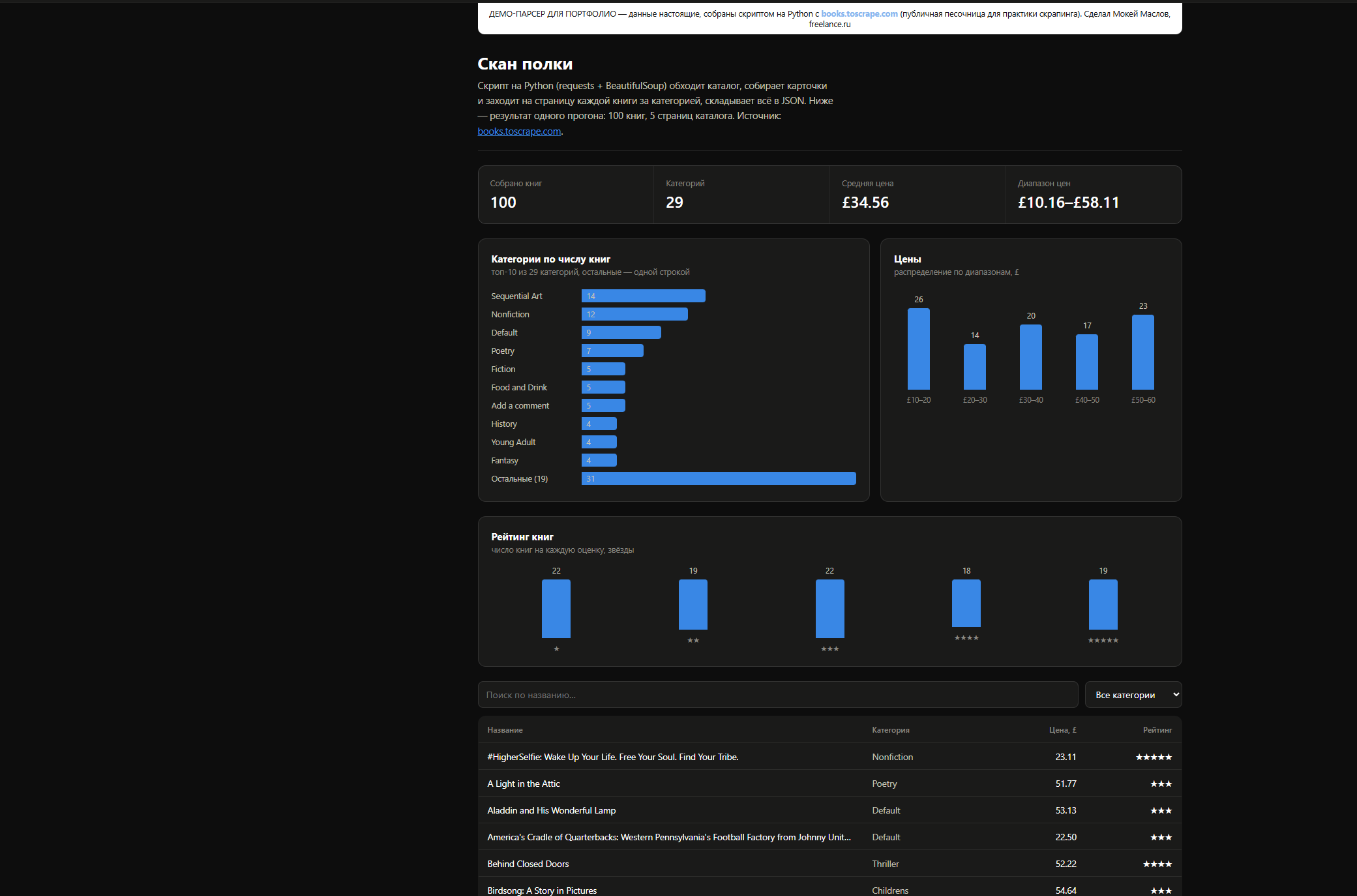Click five-star rating in #HigherSelfie row
Image resolution: width=1357 pixels, height=896 pixels.
tap(1153, 757)
